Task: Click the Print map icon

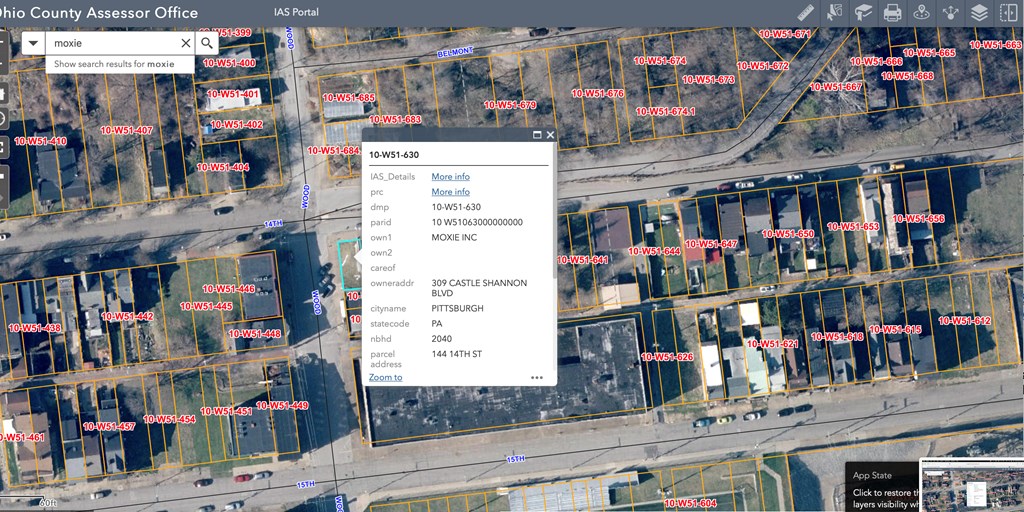Action: [x=892, y=13]
